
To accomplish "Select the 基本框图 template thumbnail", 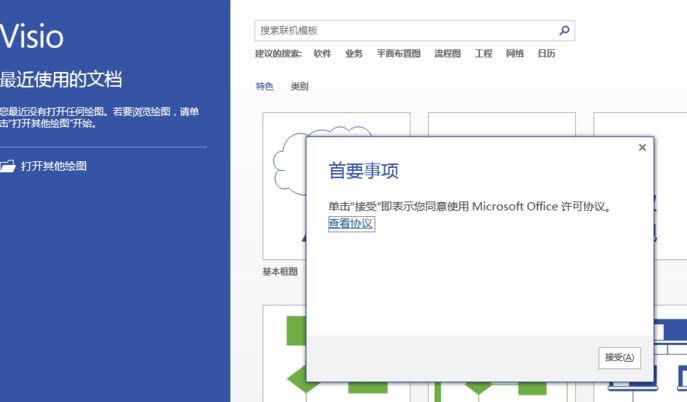I will (283, 185).
